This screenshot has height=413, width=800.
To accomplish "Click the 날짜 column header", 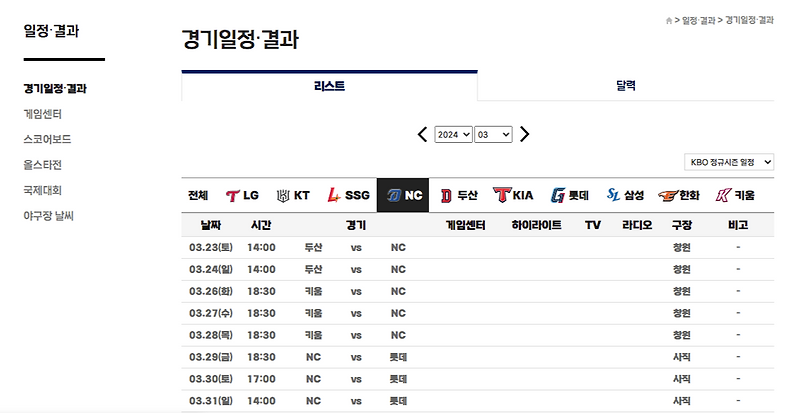I will coord(211,225).
